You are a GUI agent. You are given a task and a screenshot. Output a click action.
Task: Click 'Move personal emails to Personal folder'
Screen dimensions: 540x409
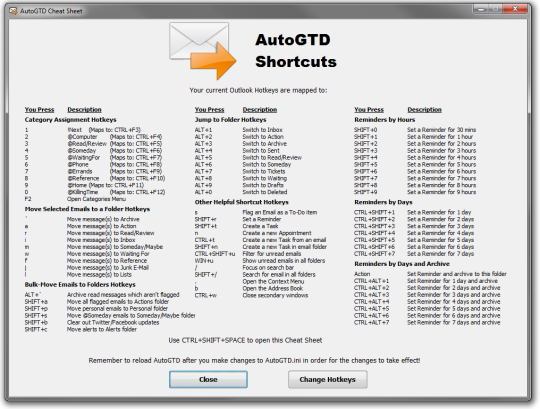coord(117,308)
